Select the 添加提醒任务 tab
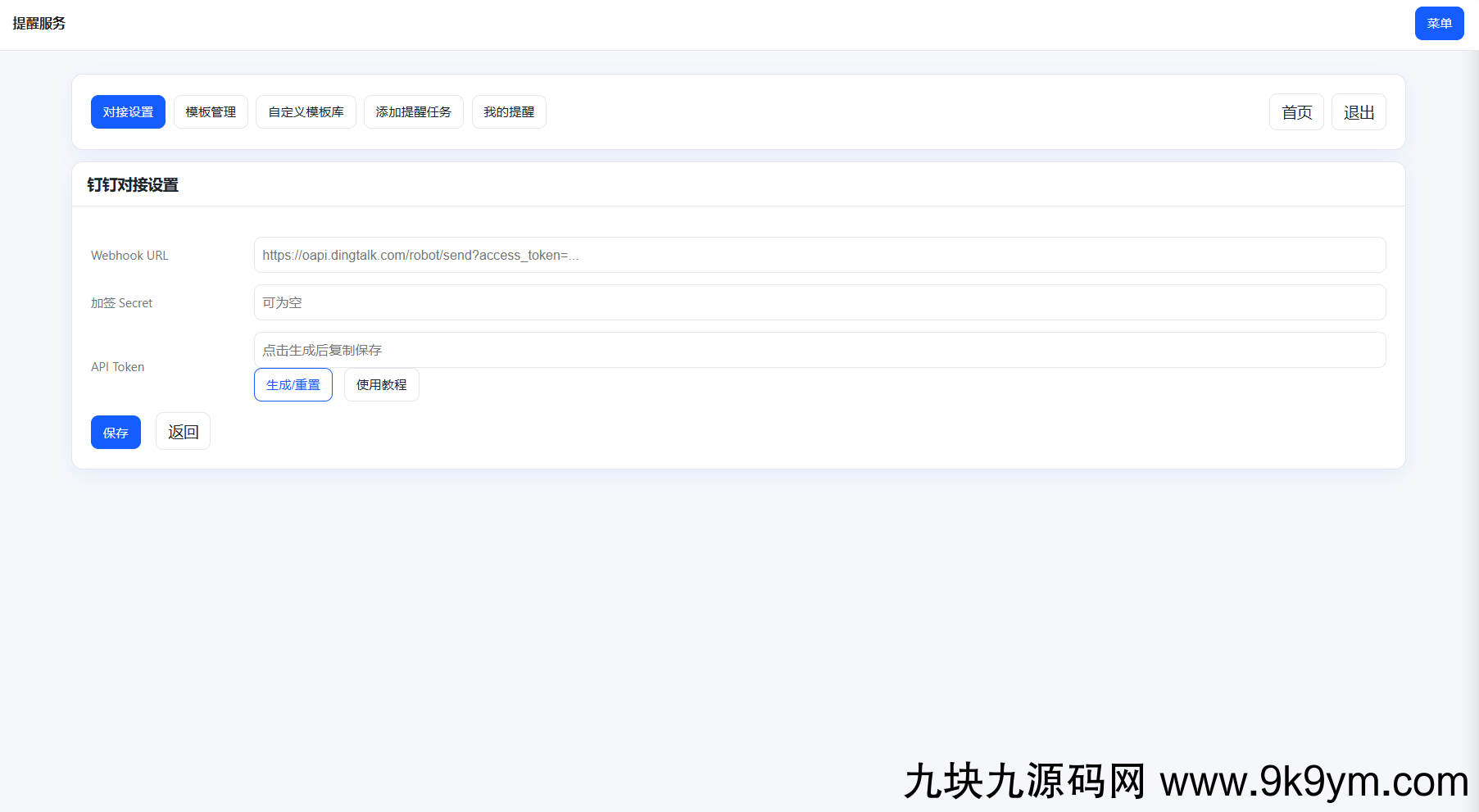Viewport: 1479px width, 812px height. point(413,111)
